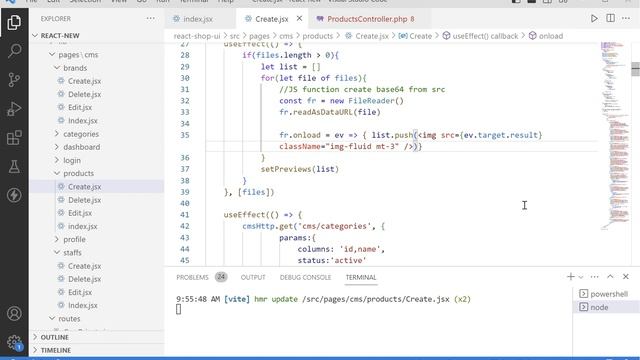
Task: Close the terminal panel
Action: tap(626, 277)
